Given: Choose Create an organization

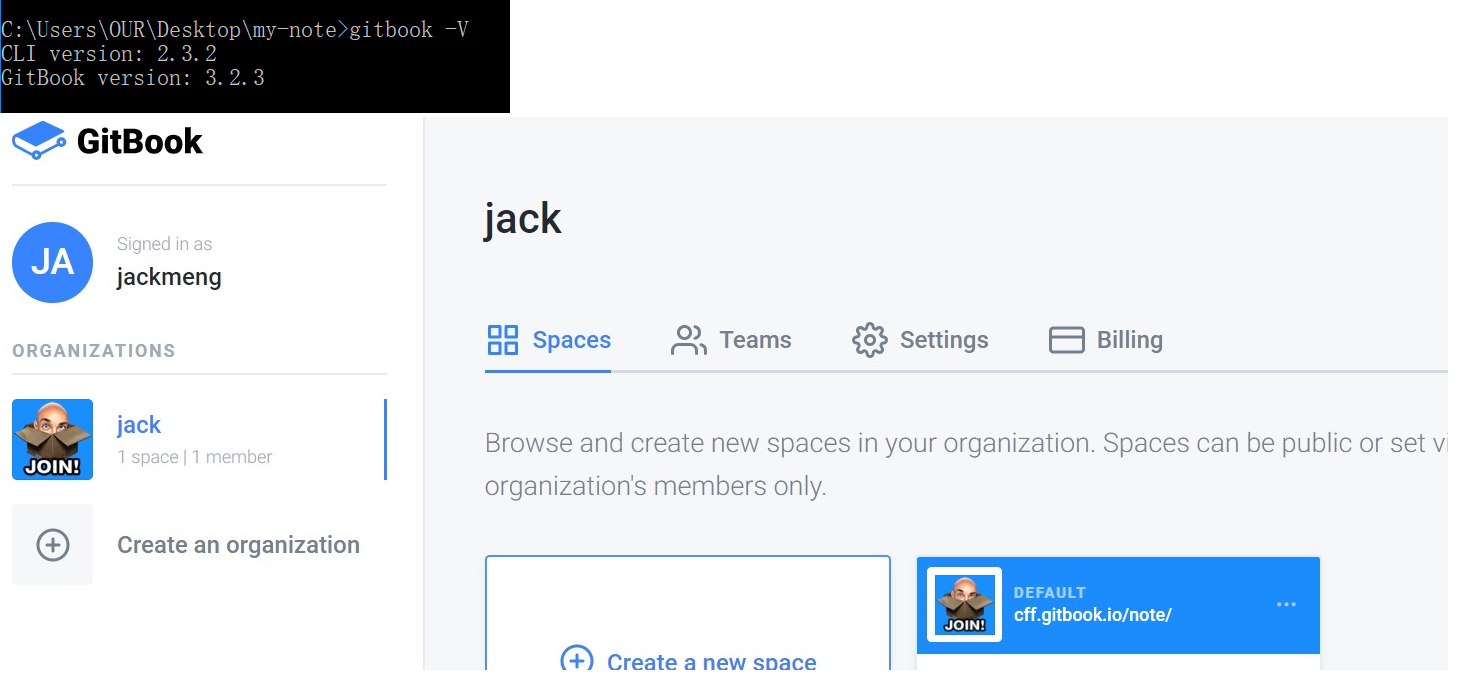Looking at the screenshot, I should 238,545.
